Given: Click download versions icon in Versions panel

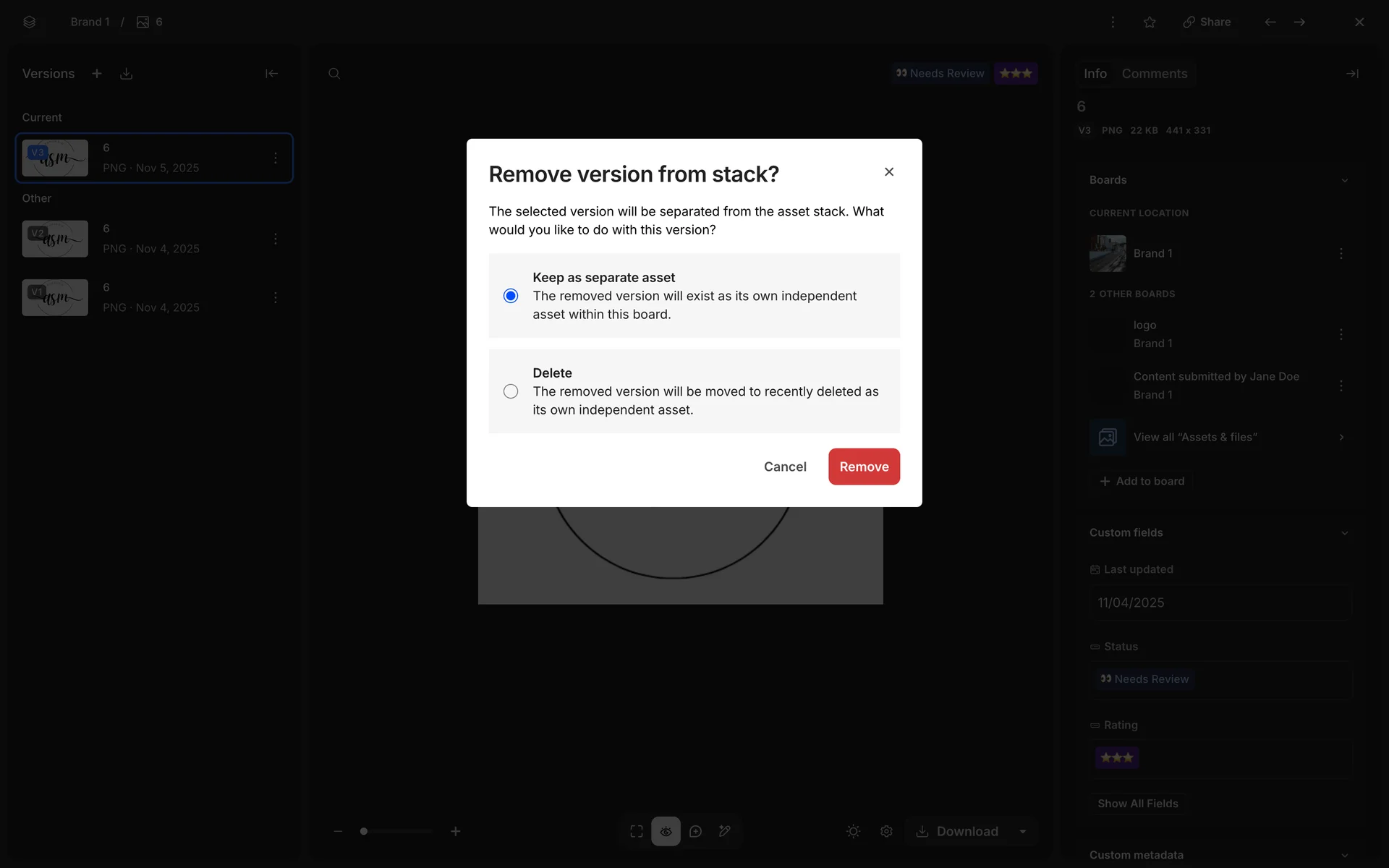Looking at the screenshot, I should click(127, 74).
